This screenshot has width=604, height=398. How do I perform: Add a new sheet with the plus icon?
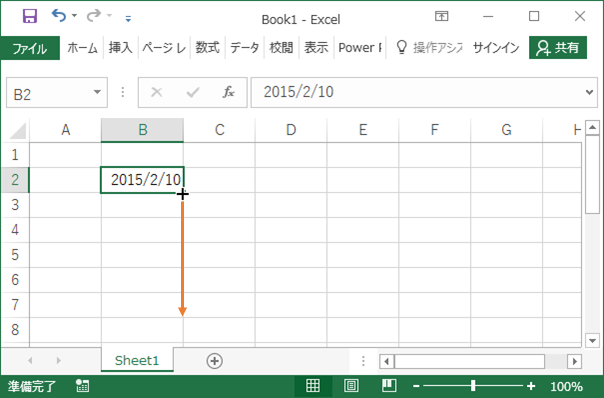click(x=215, y=361)
